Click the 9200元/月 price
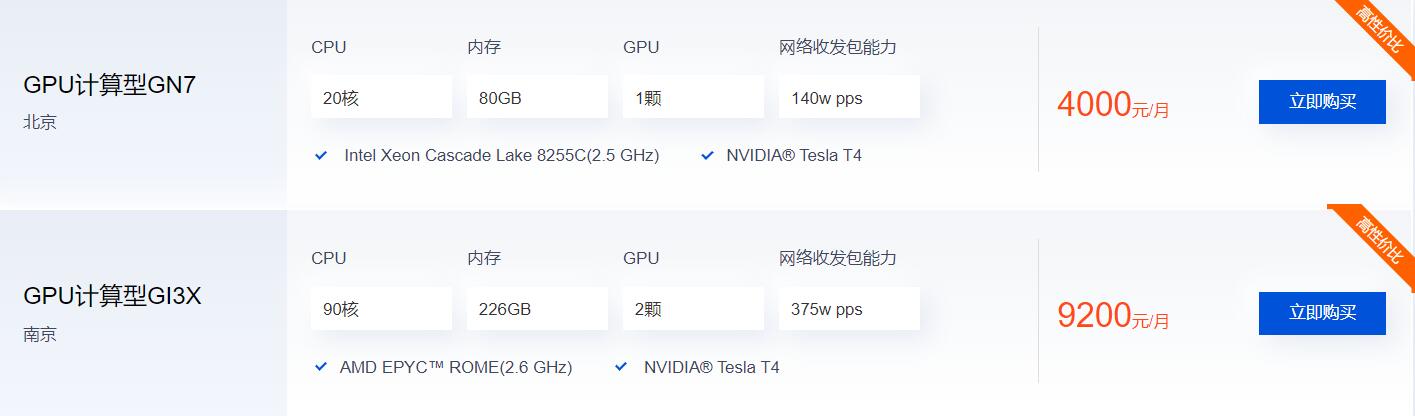This screenshot has width=1415, height=416. point(1113,315)
